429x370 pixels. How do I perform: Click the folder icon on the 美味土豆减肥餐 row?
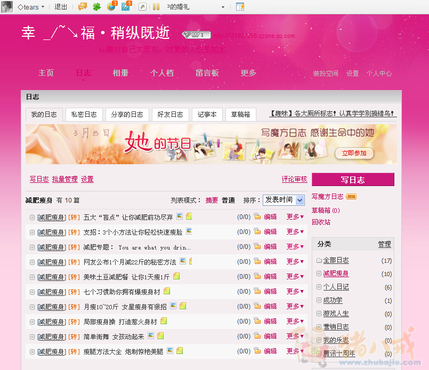257,276
